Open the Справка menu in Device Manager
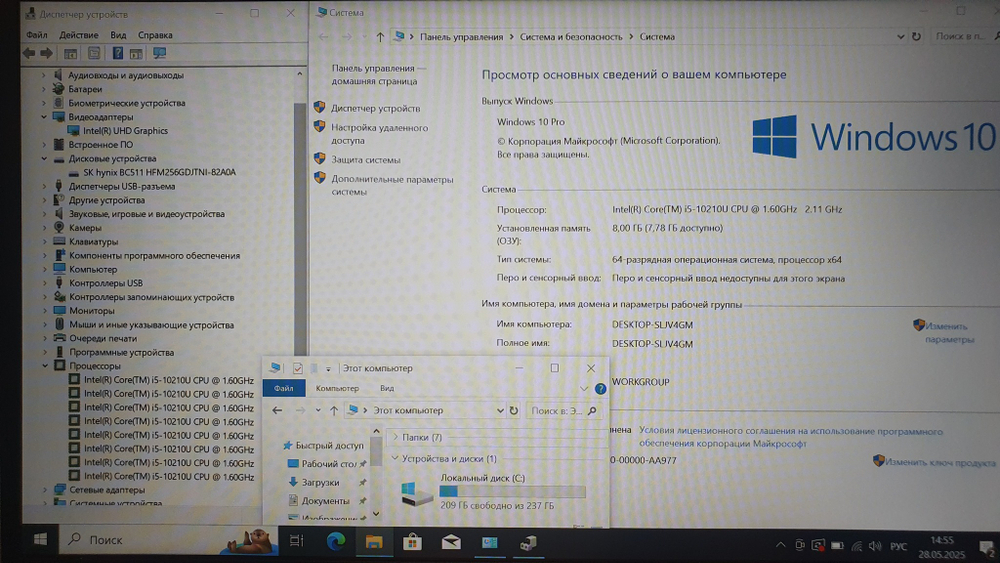The height and width of the screenshot is (563, 1000). pyautogui.click(x=155, y=35)
